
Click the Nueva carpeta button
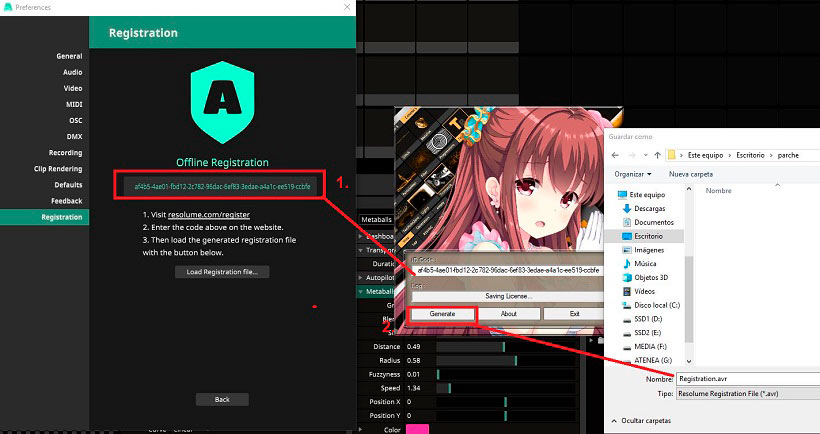(691, 174)
